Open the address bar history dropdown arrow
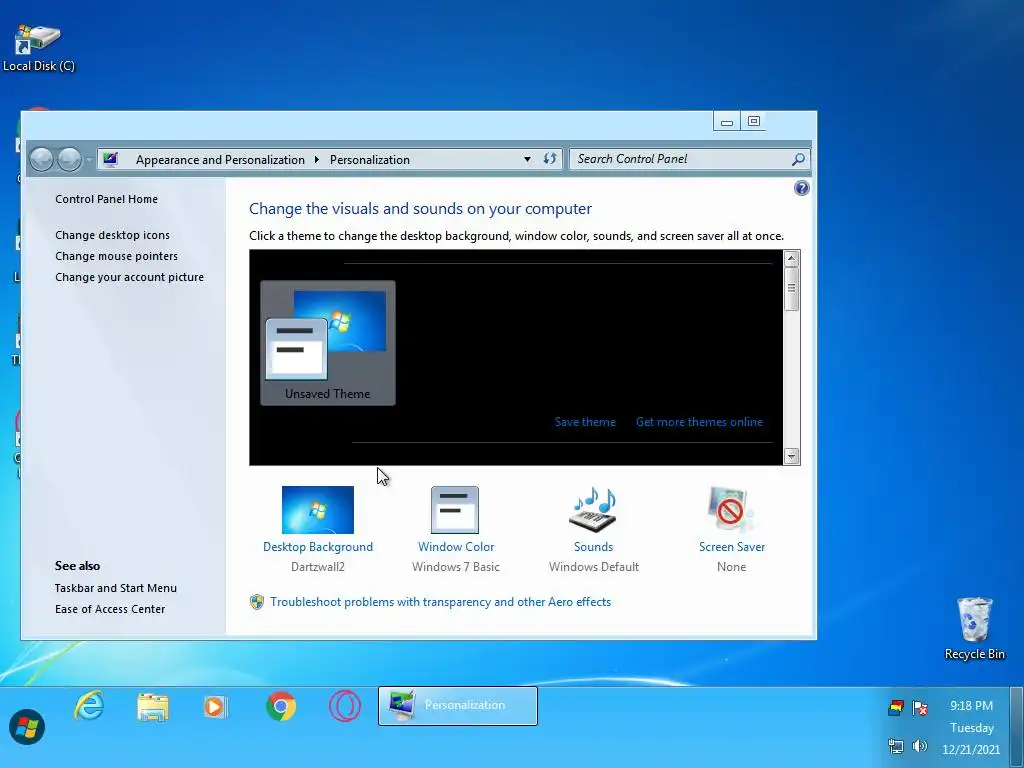Viewport: 1024px width, 768px height. click(x=527, y=159)
